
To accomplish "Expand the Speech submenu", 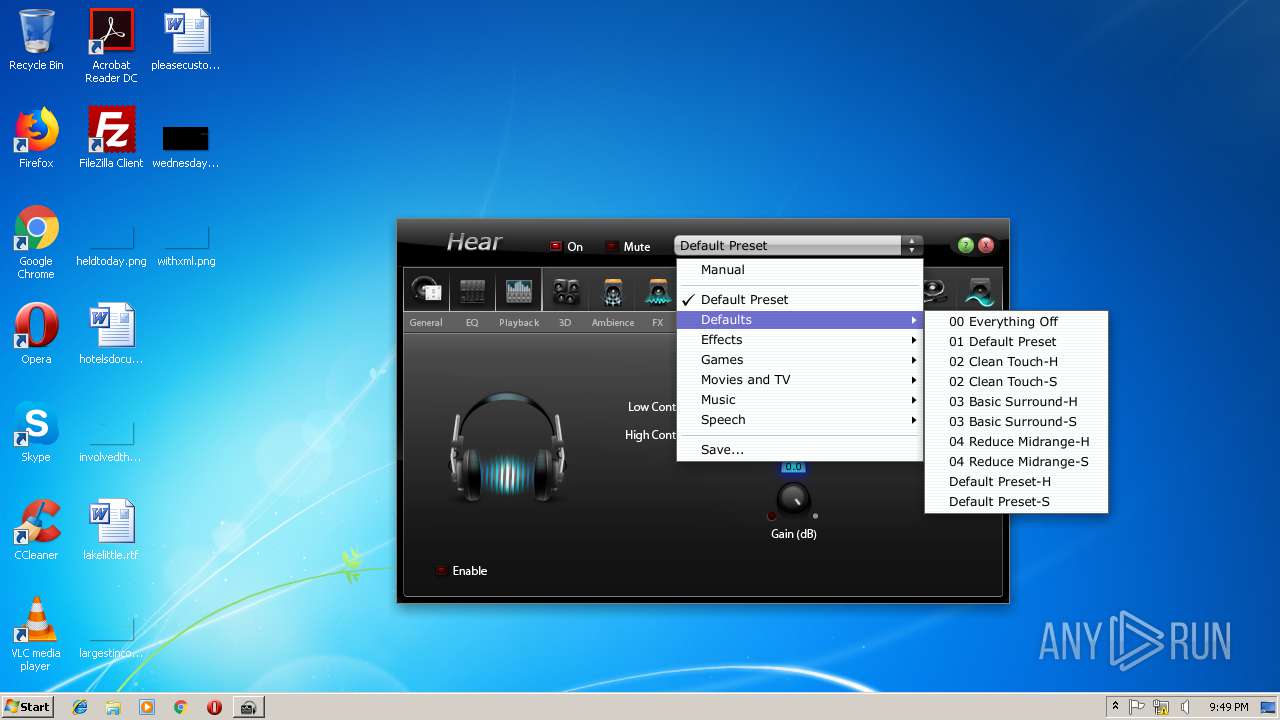I will click(x=799, y=420).
